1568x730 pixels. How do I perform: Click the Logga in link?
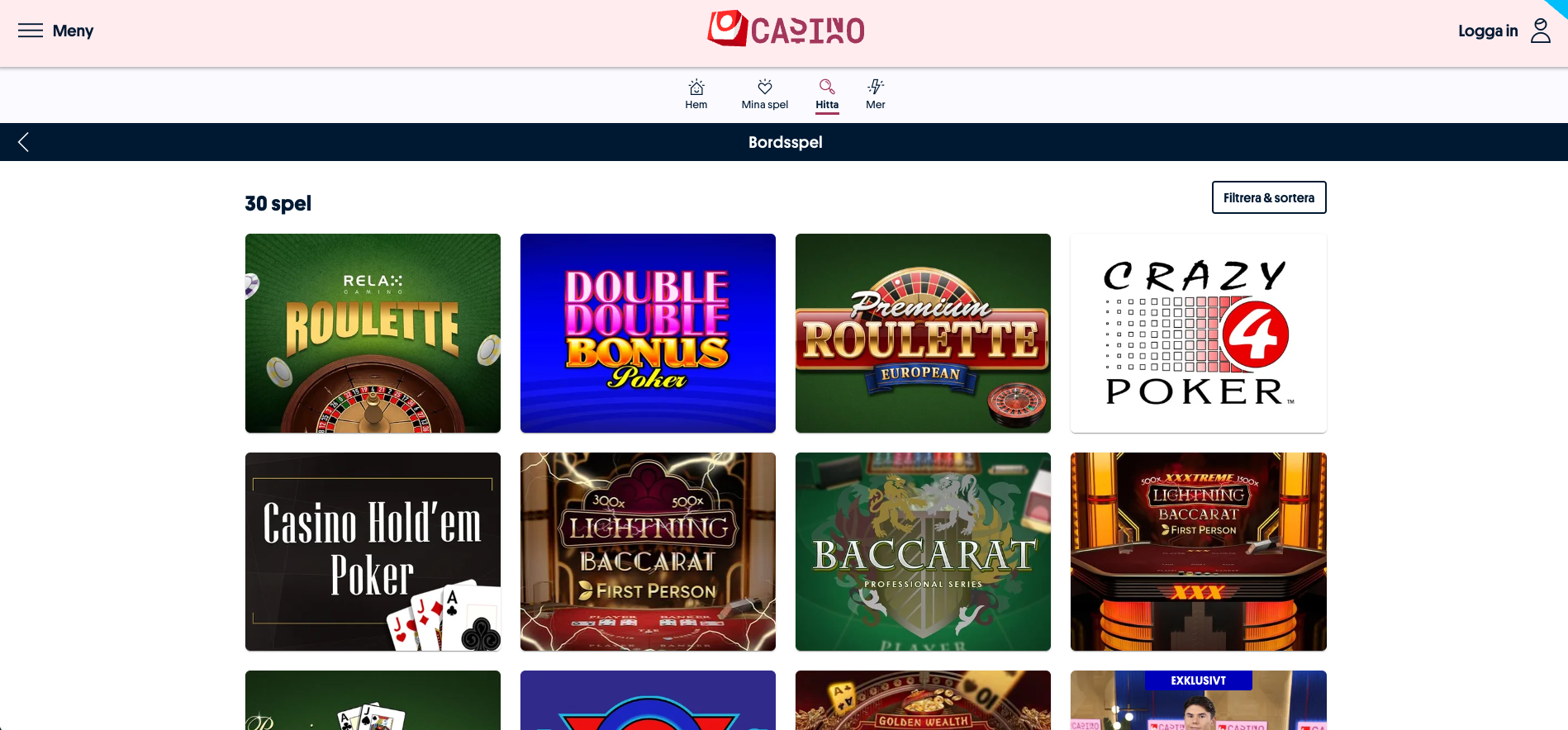tap(1488, 31)
